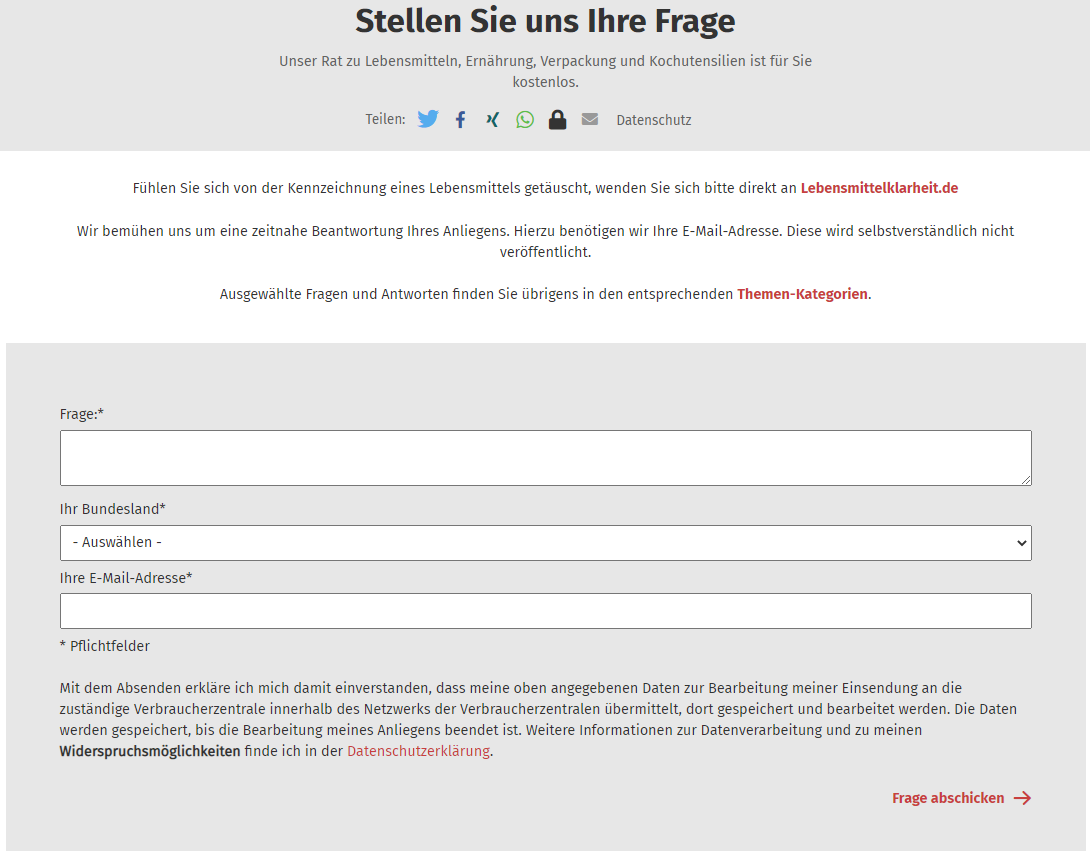This screenshot has width=1090, height=854.
Task: Click the lock share icon
Action: 557,119
